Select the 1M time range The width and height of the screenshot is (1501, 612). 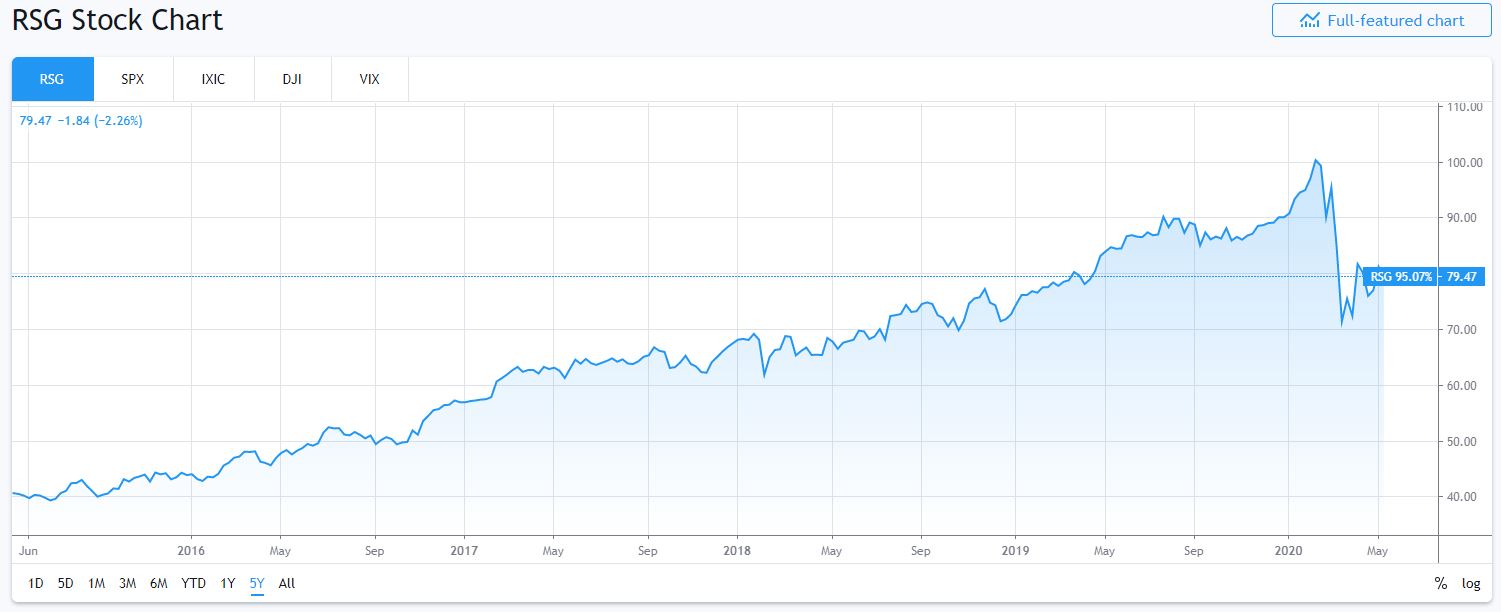point(97,583)
